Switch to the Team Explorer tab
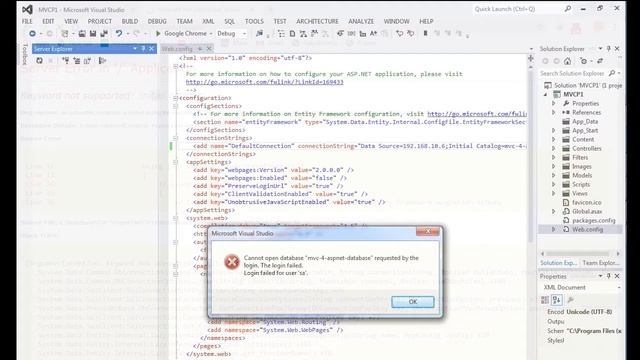The image size is (640, 360). point(600,263)
